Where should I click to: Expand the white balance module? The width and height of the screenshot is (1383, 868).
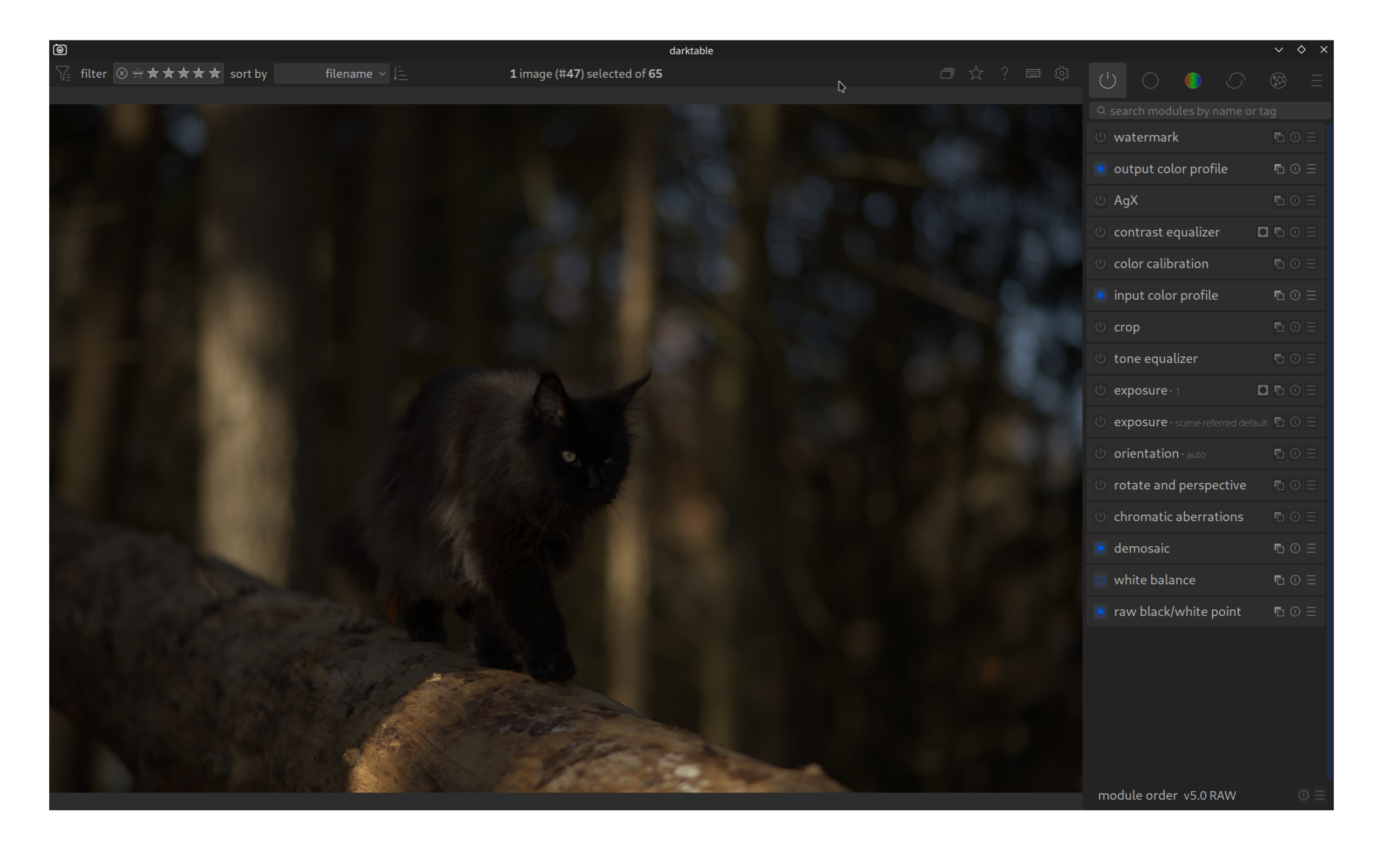click(1154, 580)
